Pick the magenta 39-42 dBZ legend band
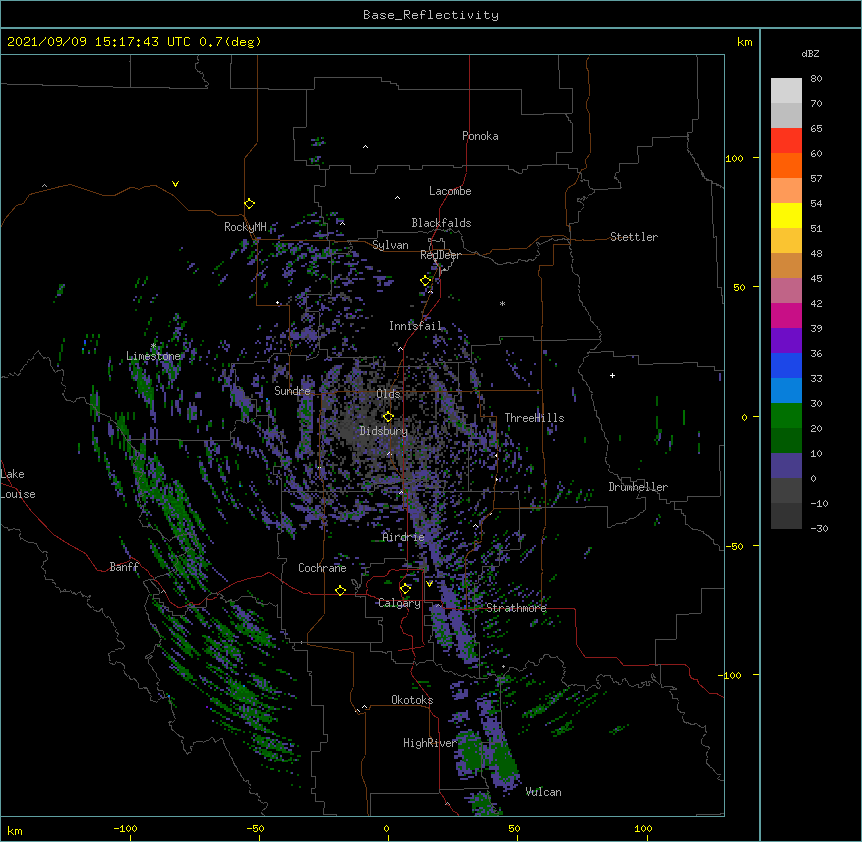This screenshot has height=842, width=862. tap(786, 315)
